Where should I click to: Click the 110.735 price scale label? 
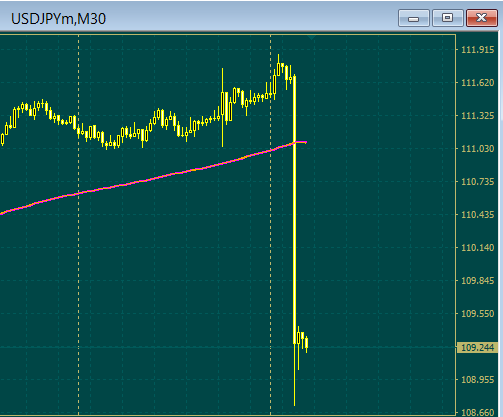click(477, 182)
